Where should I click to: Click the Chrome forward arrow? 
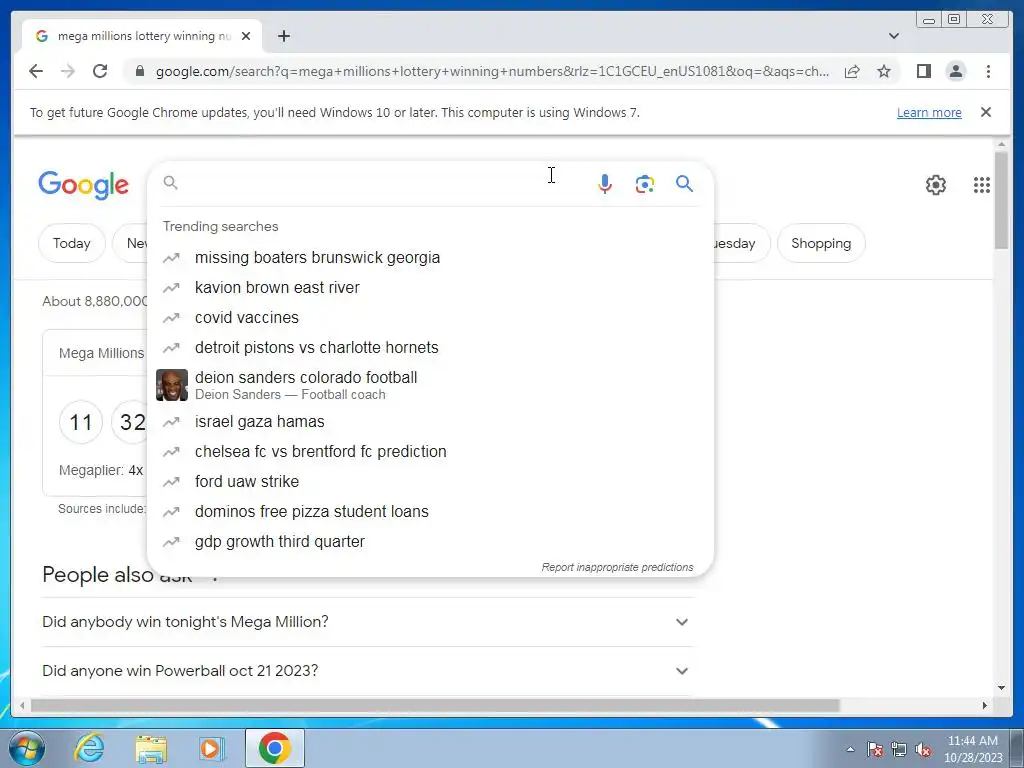[x=68, y=71]
